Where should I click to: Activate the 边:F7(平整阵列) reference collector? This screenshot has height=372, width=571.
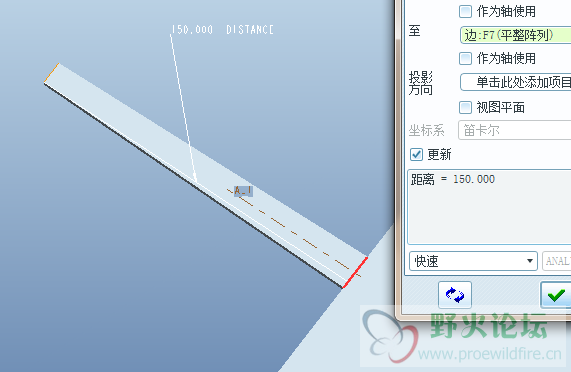pos(515,35)
